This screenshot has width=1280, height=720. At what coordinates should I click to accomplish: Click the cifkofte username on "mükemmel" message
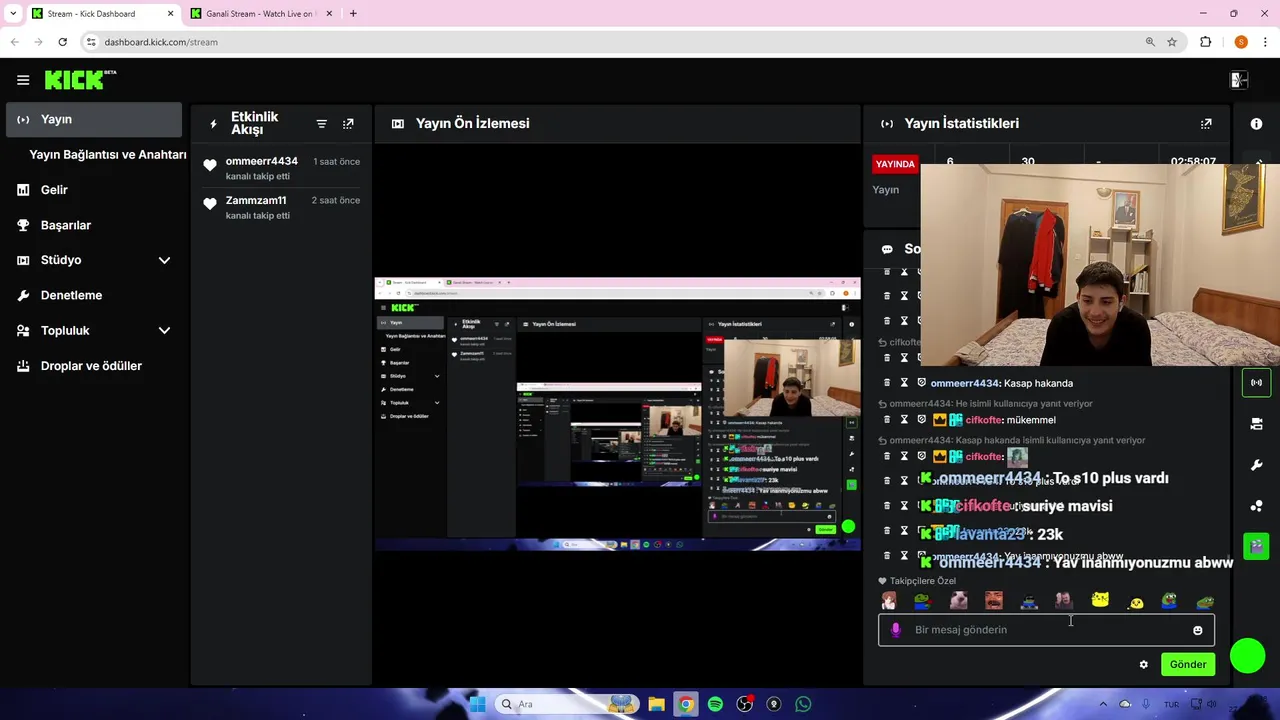tap(984, 420)
